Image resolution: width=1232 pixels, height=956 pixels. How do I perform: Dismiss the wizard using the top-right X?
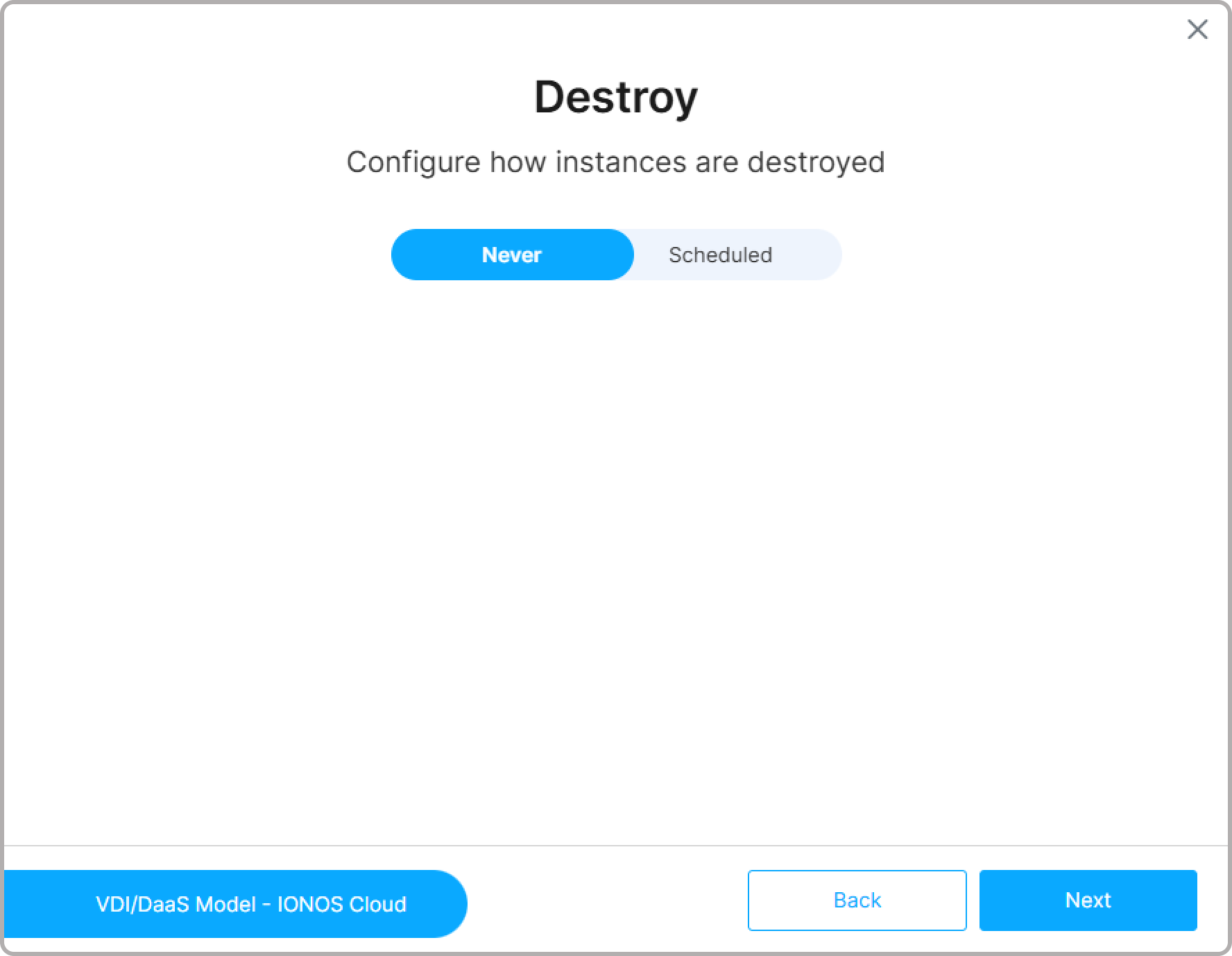click(1197, 30)
